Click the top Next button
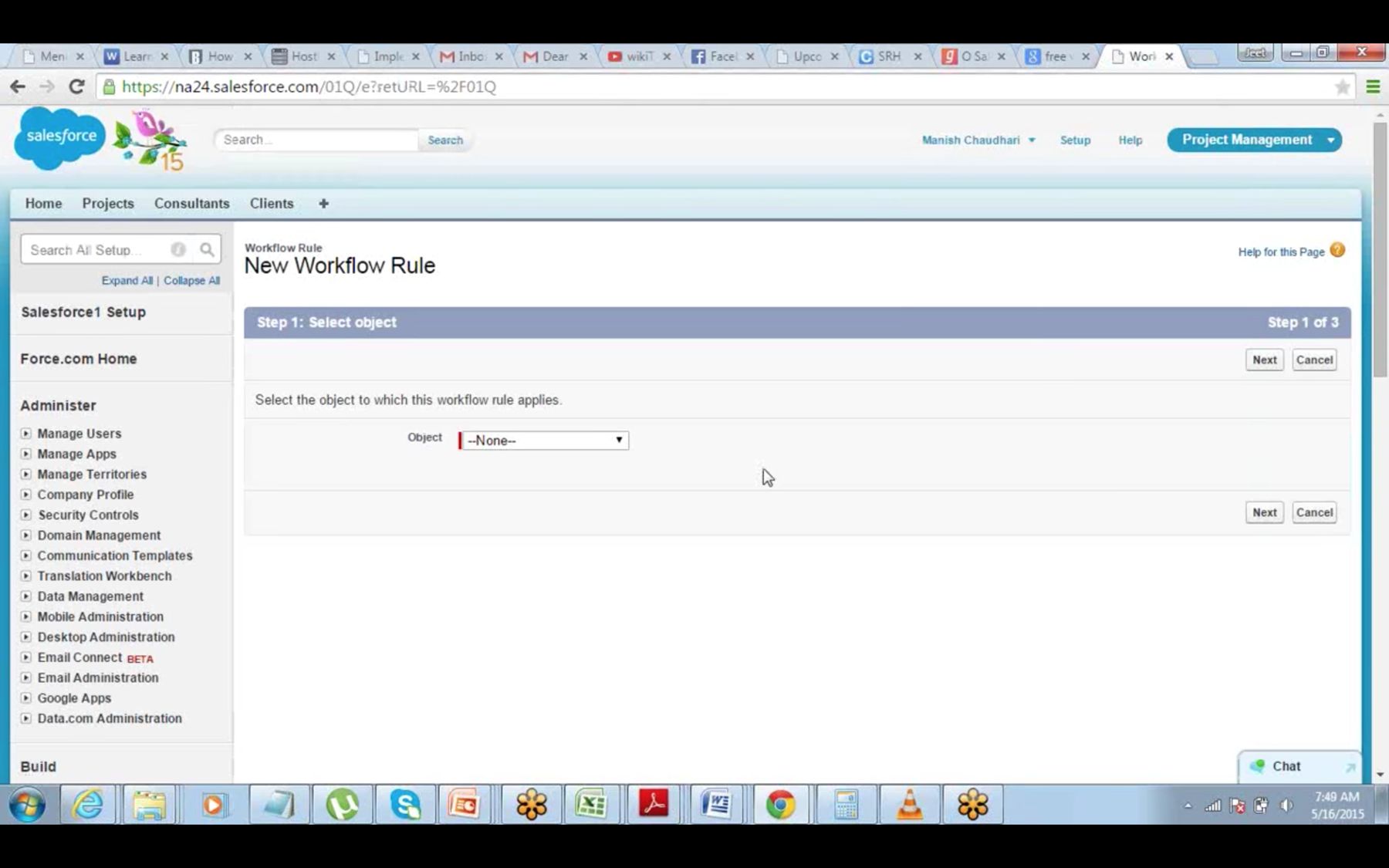This screenshot has height=868, width=1389. 1264,360
